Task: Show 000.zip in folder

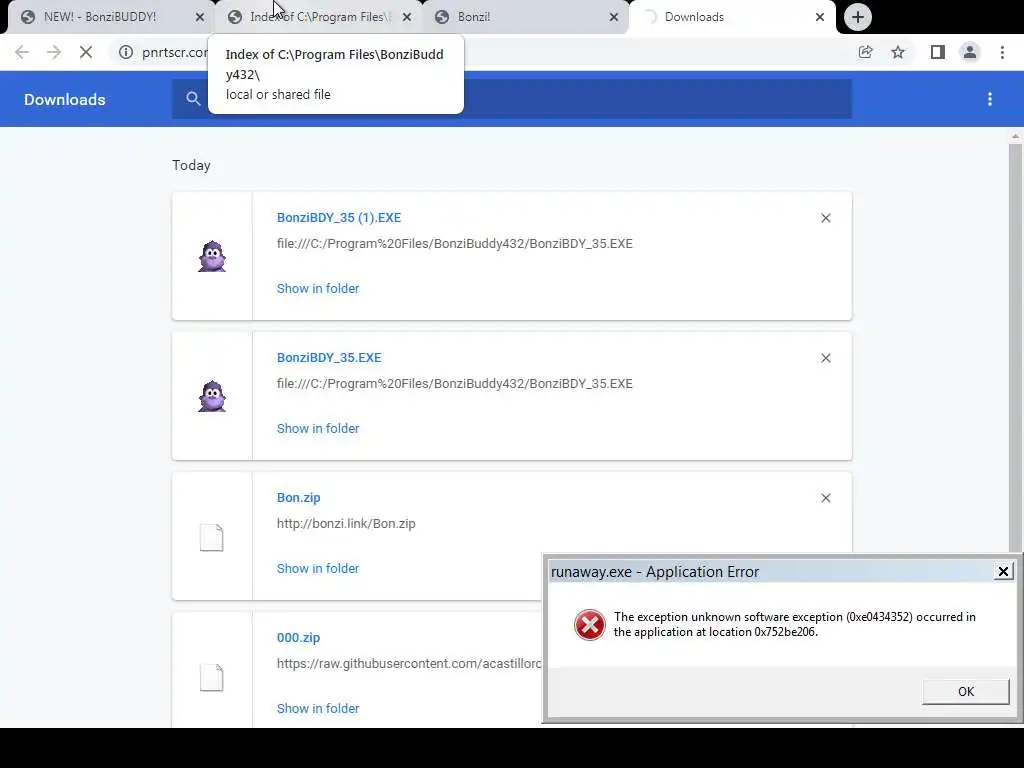Action: coord(318,709)
